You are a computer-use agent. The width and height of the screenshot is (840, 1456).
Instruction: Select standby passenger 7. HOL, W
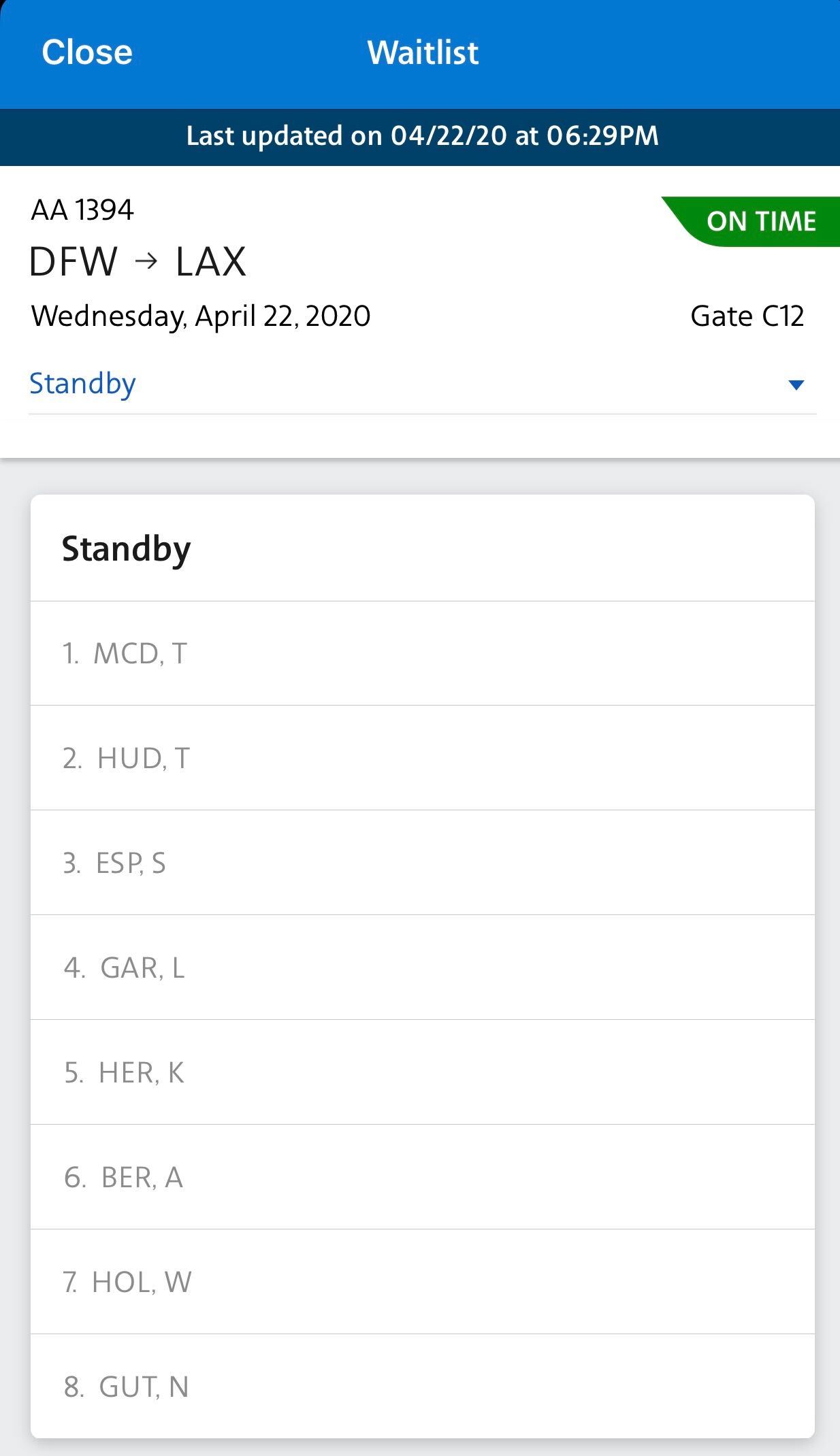click(423, 1282)
